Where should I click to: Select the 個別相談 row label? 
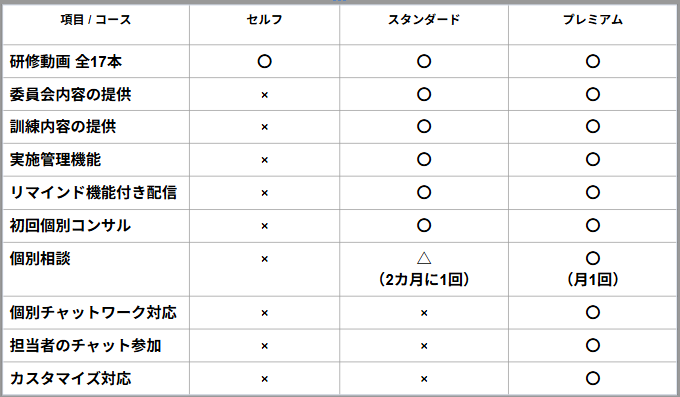point(40,259)
